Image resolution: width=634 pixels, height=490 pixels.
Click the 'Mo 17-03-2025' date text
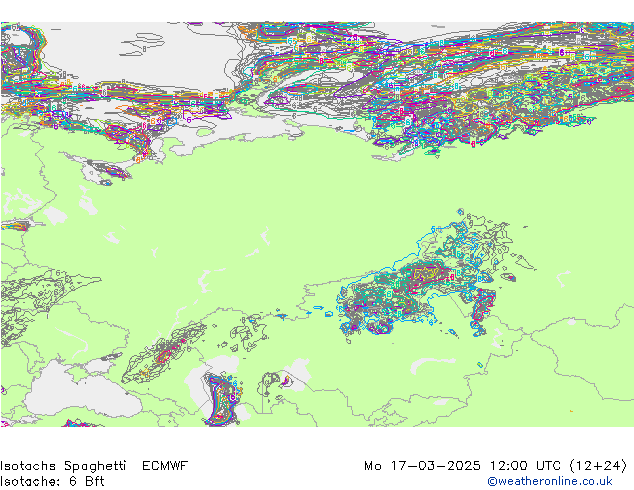(422, 466)
